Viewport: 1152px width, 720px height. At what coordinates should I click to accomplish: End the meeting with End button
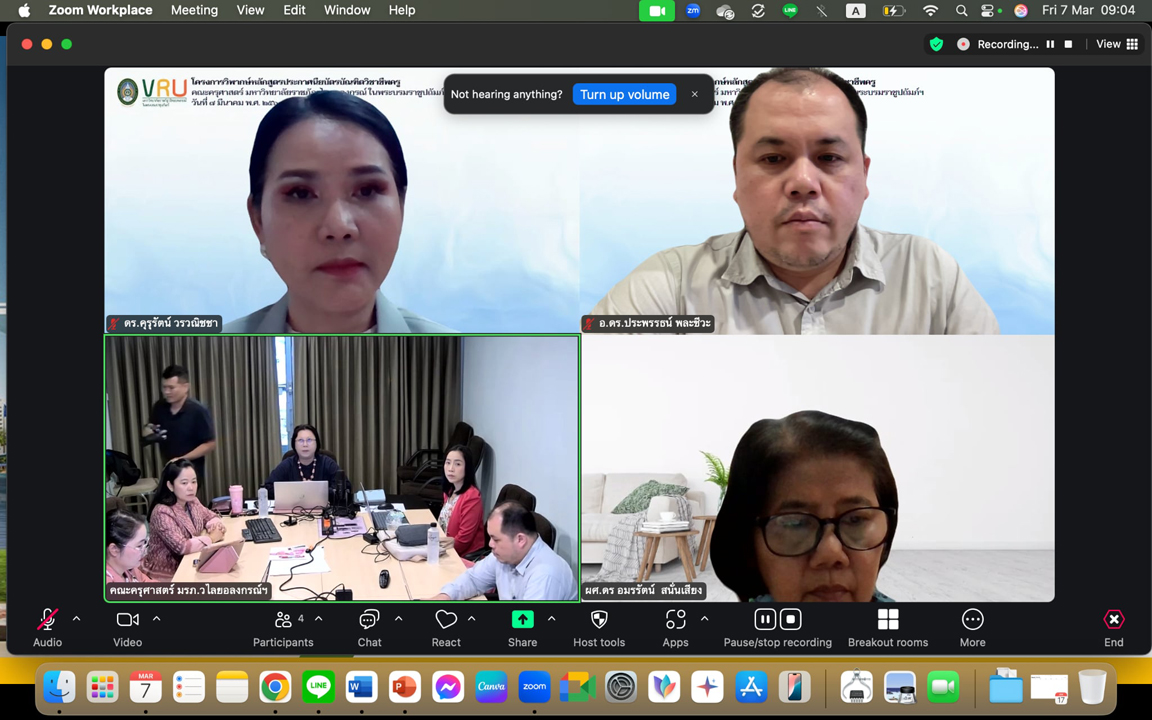[x=1113, y=620]
